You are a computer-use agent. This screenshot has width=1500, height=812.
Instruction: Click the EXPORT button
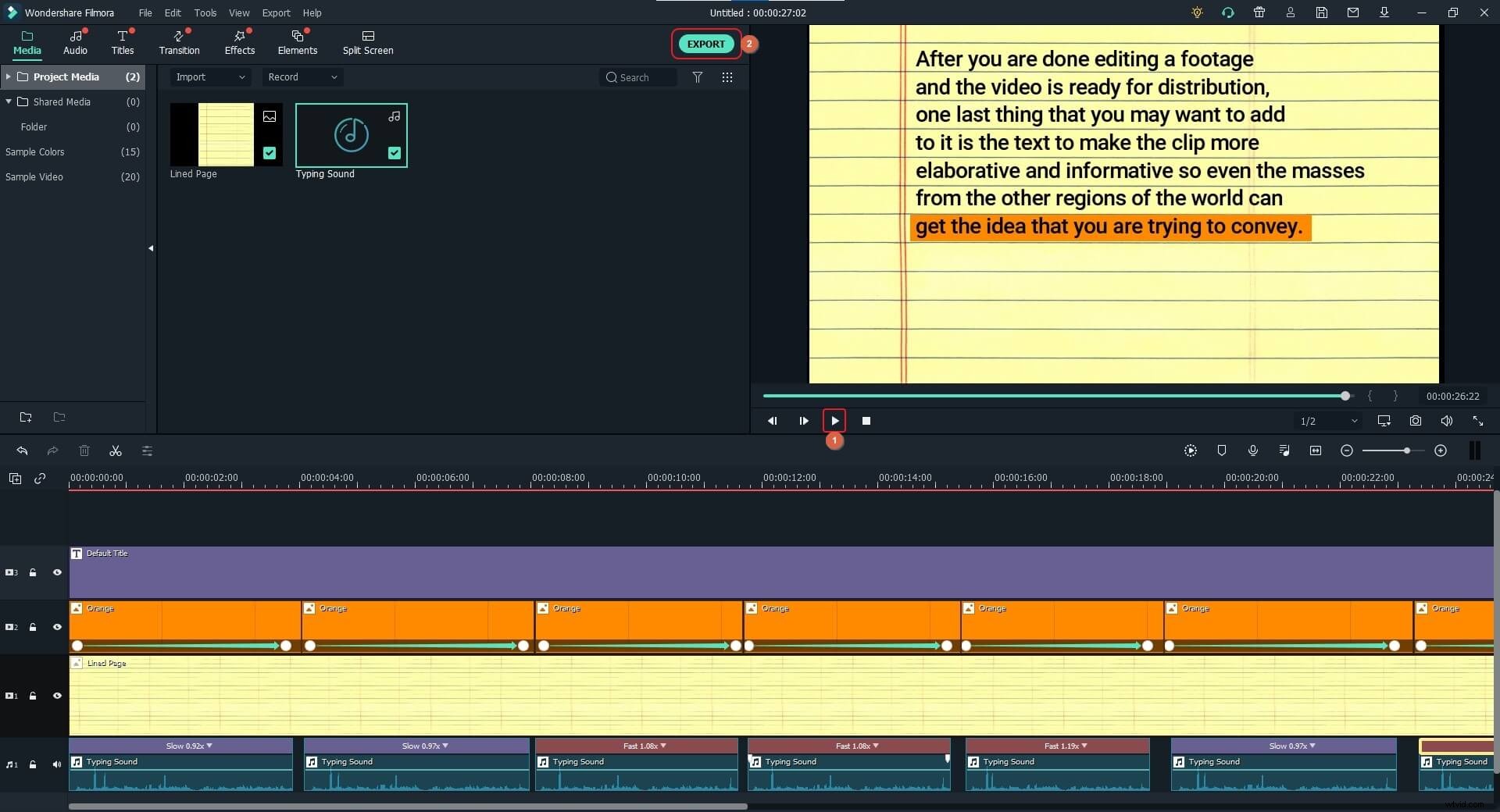pyautogui.click(x=705, y=44)
